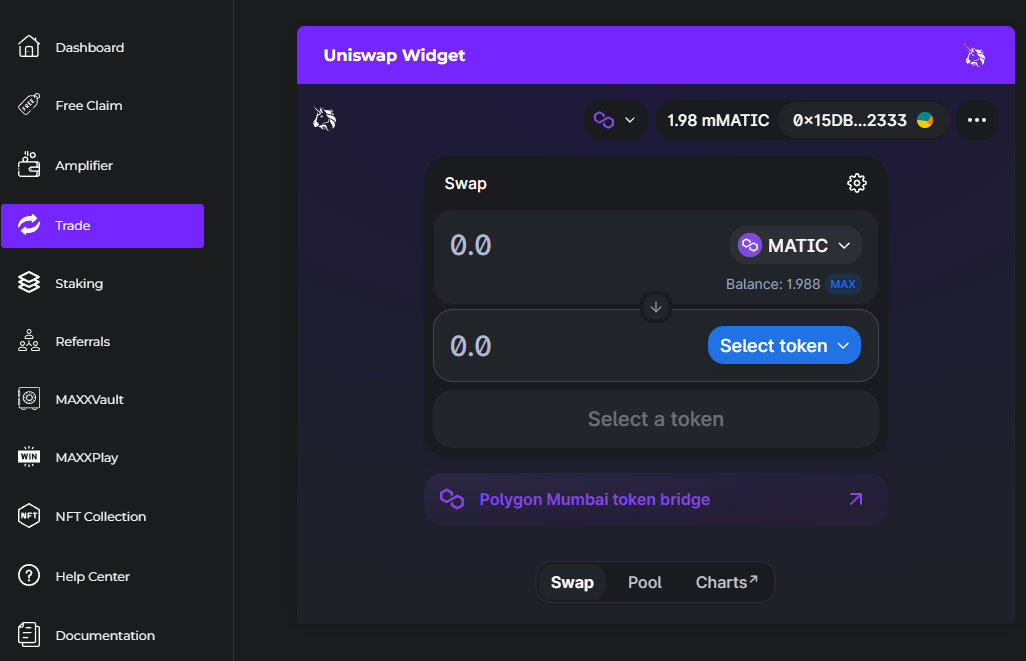Viewport: 1026px width, 661px height.
Task: Click the swap direction arrow
Action: 656,307
